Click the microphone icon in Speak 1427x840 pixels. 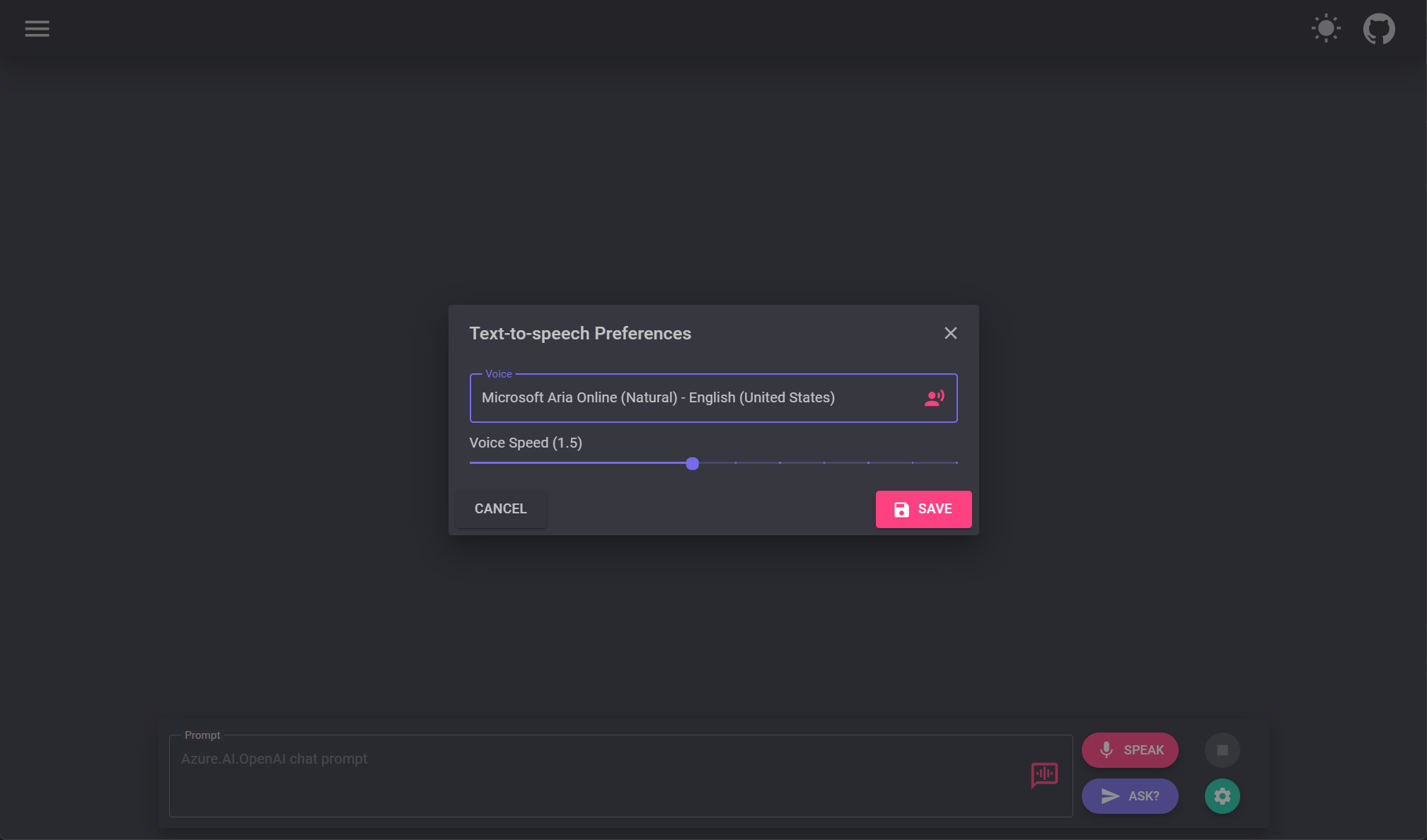tap(1107, 749)
